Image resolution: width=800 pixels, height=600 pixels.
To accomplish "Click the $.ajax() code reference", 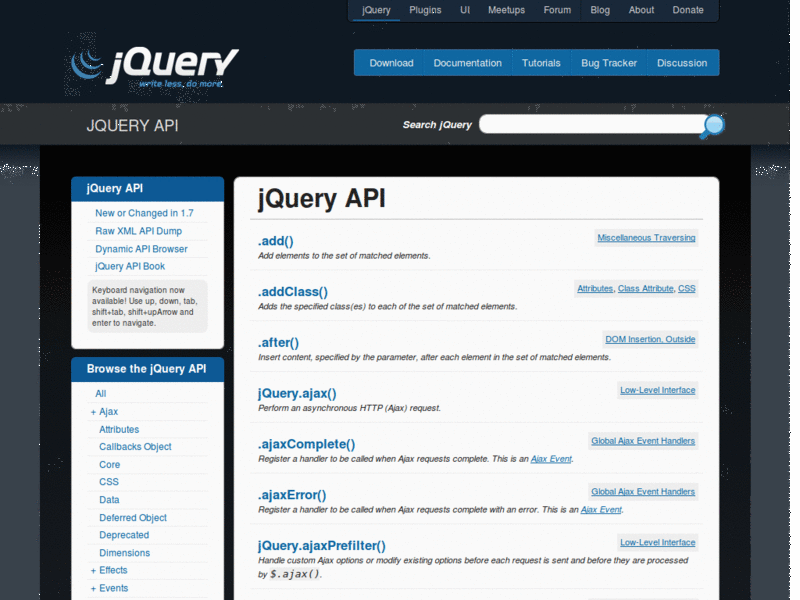I will 295,574.
